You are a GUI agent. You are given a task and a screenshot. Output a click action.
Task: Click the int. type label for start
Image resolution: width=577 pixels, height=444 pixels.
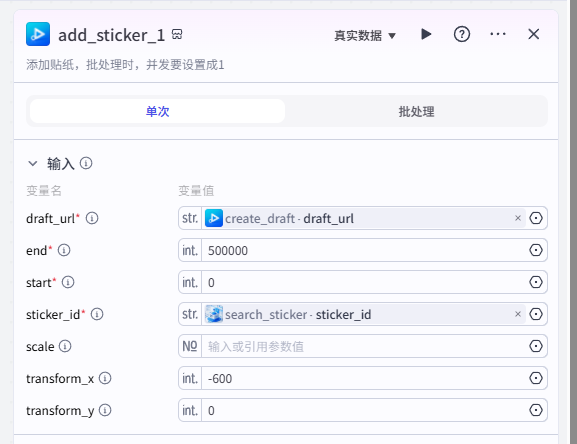coord(190,282)
